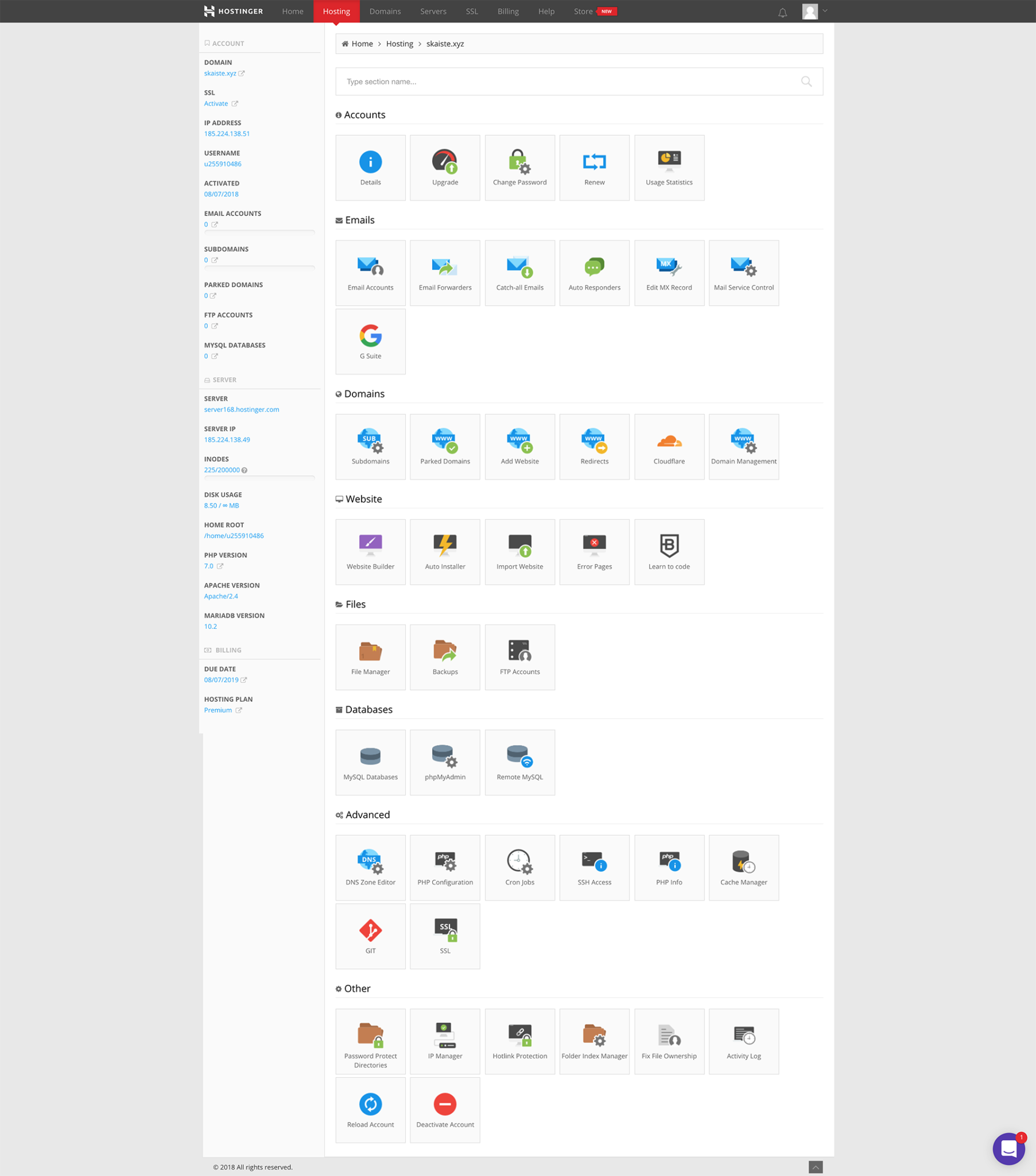Open the File Manager icon
The image size is (1036, 1176).
(370, 656)
